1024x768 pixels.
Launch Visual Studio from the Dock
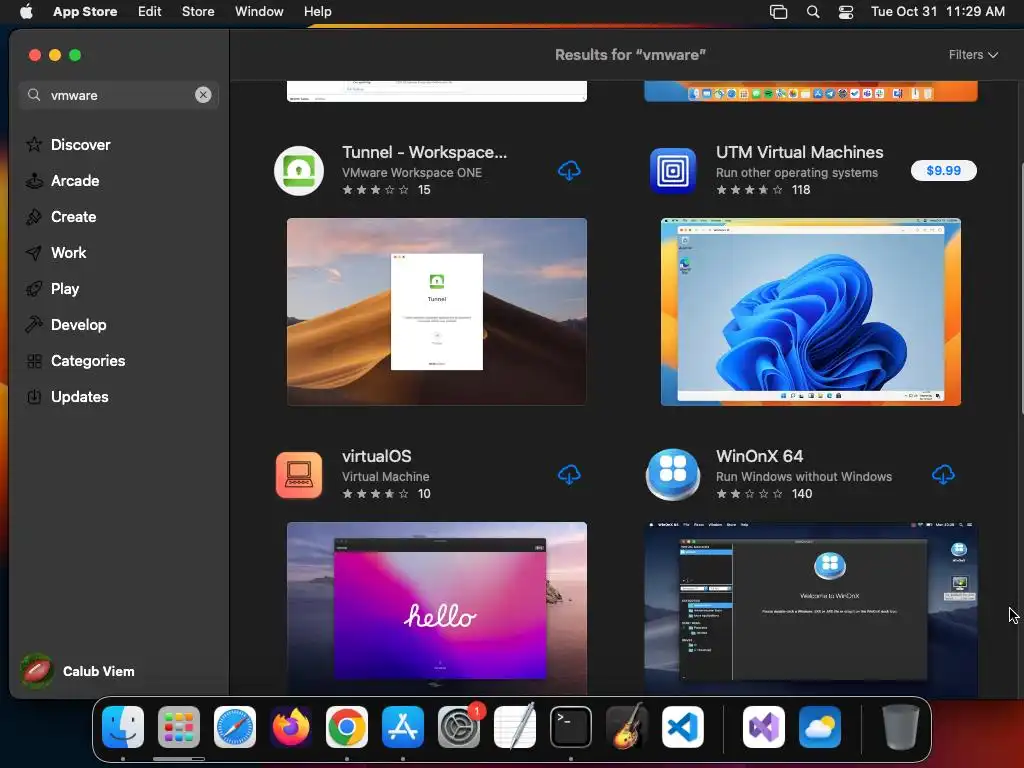click(x=764, y=727)
